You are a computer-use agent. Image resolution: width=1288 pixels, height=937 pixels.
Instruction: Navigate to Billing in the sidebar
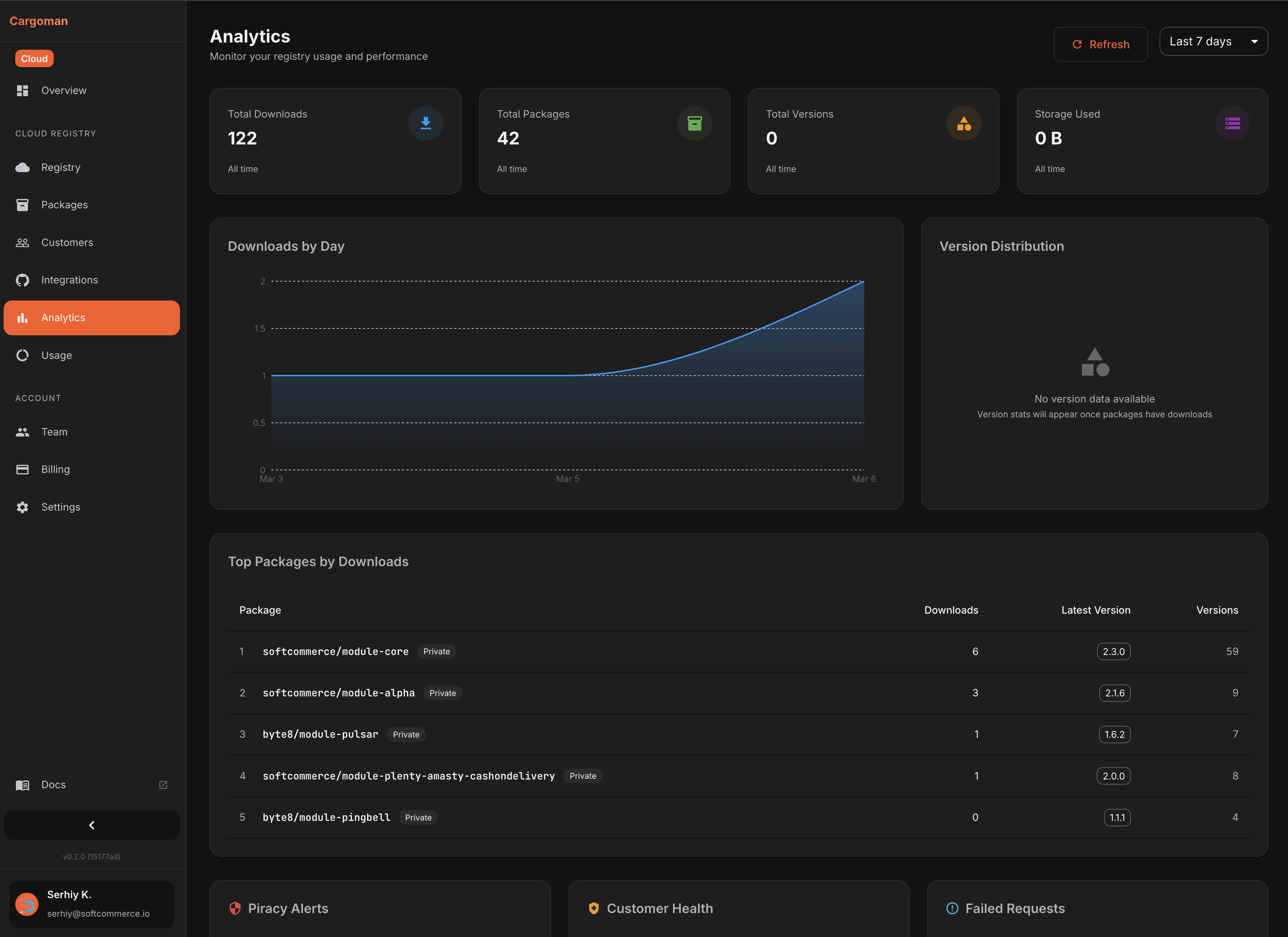(55, 469)
